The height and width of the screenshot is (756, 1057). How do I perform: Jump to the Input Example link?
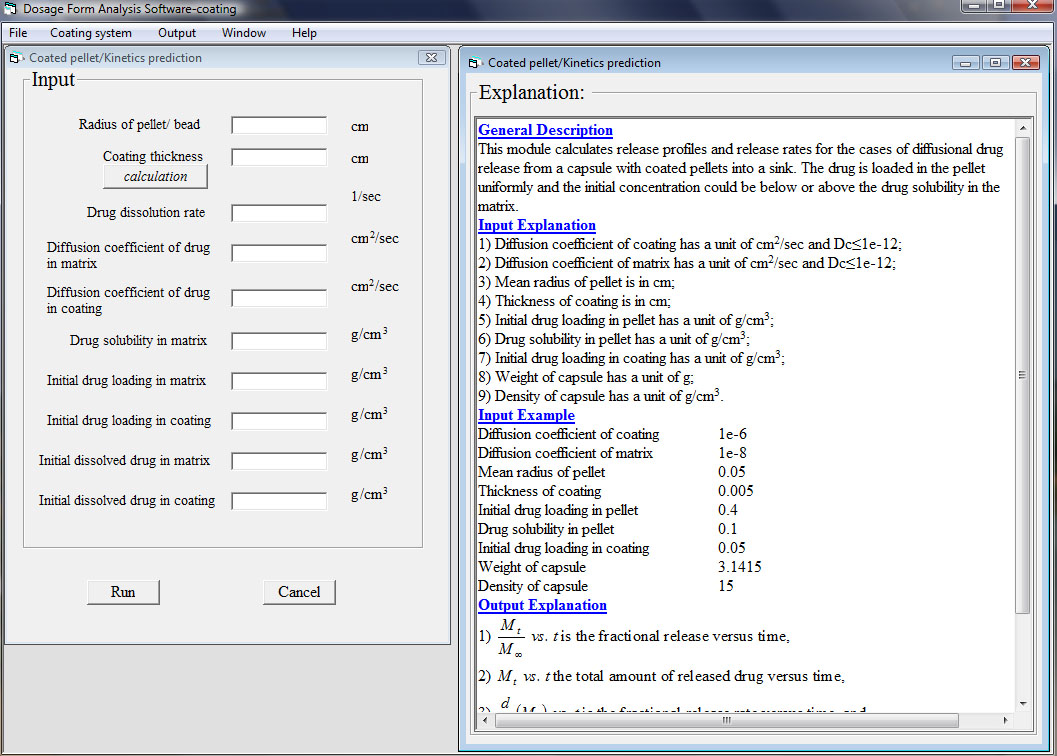click(526, 415)
